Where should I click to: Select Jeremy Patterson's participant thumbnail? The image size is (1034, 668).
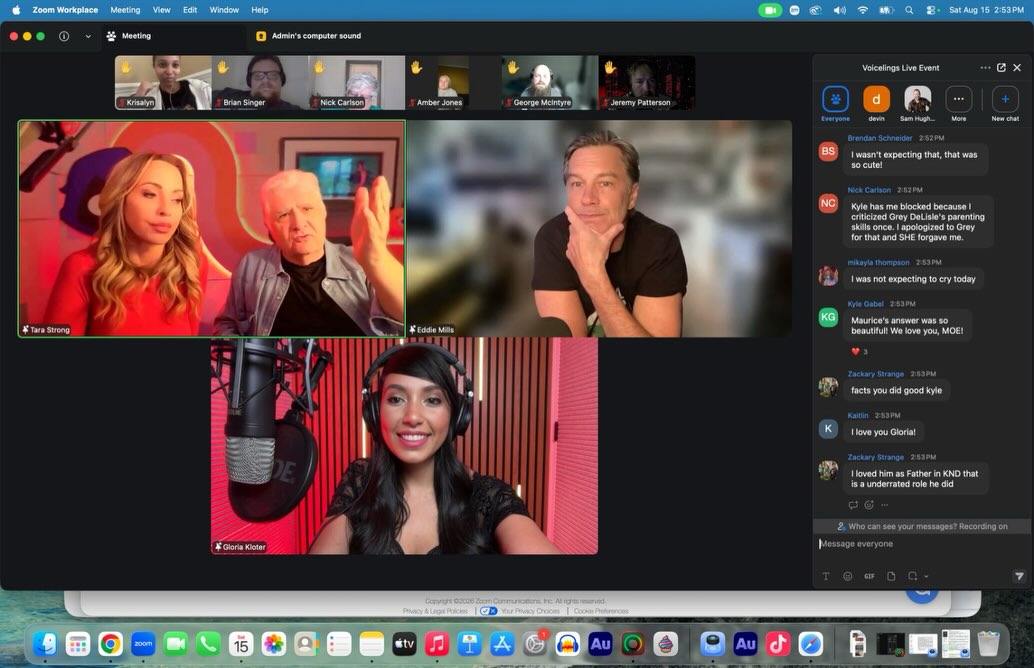pos(646,82)
